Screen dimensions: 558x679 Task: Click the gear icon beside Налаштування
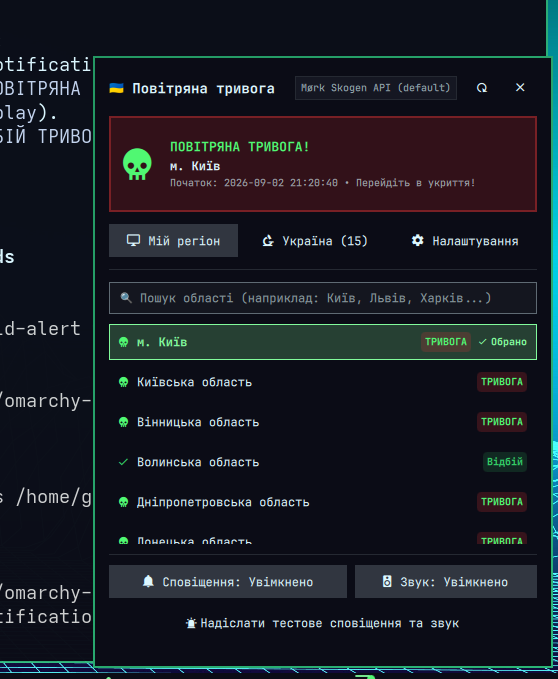tap(417, 240)
